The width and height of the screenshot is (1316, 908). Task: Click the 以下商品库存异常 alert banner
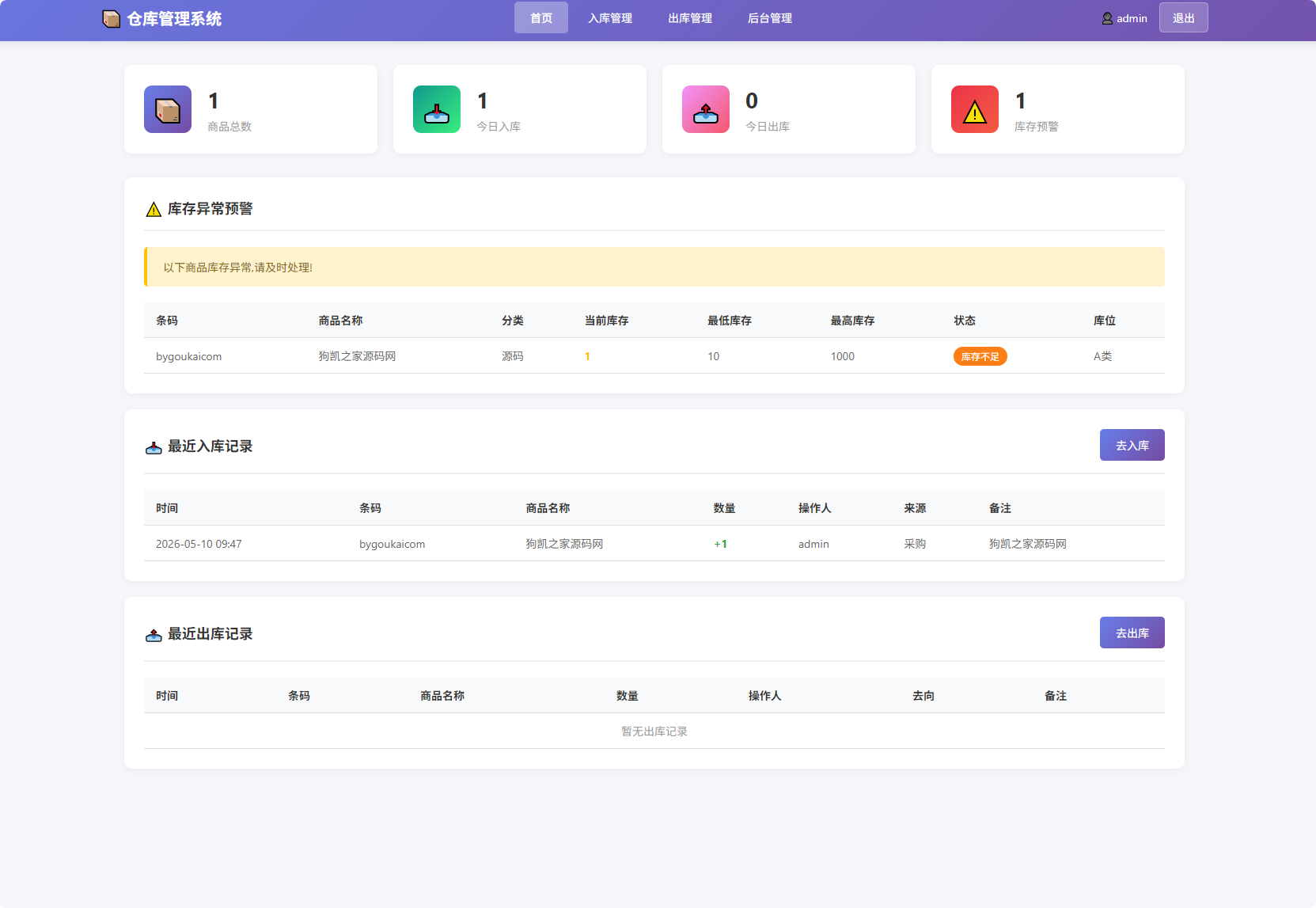(x=654, y=267)
